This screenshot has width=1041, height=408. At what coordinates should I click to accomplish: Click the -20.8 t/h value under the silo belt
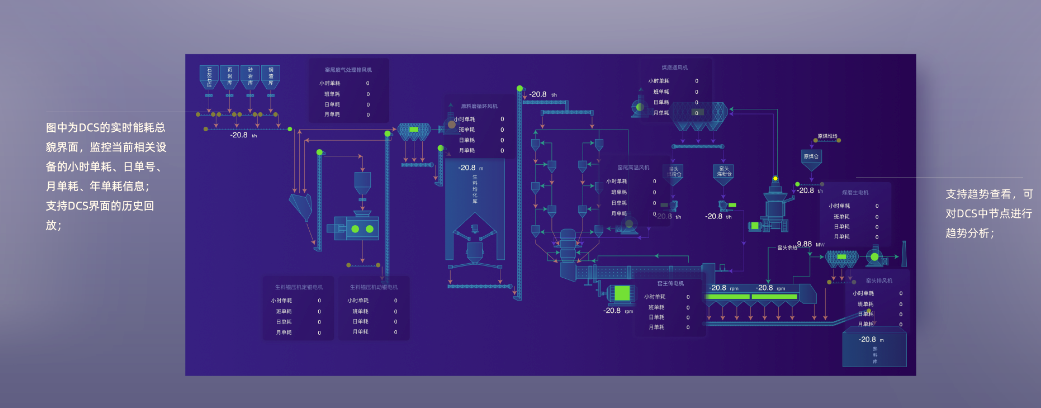(x=243, y=135)
